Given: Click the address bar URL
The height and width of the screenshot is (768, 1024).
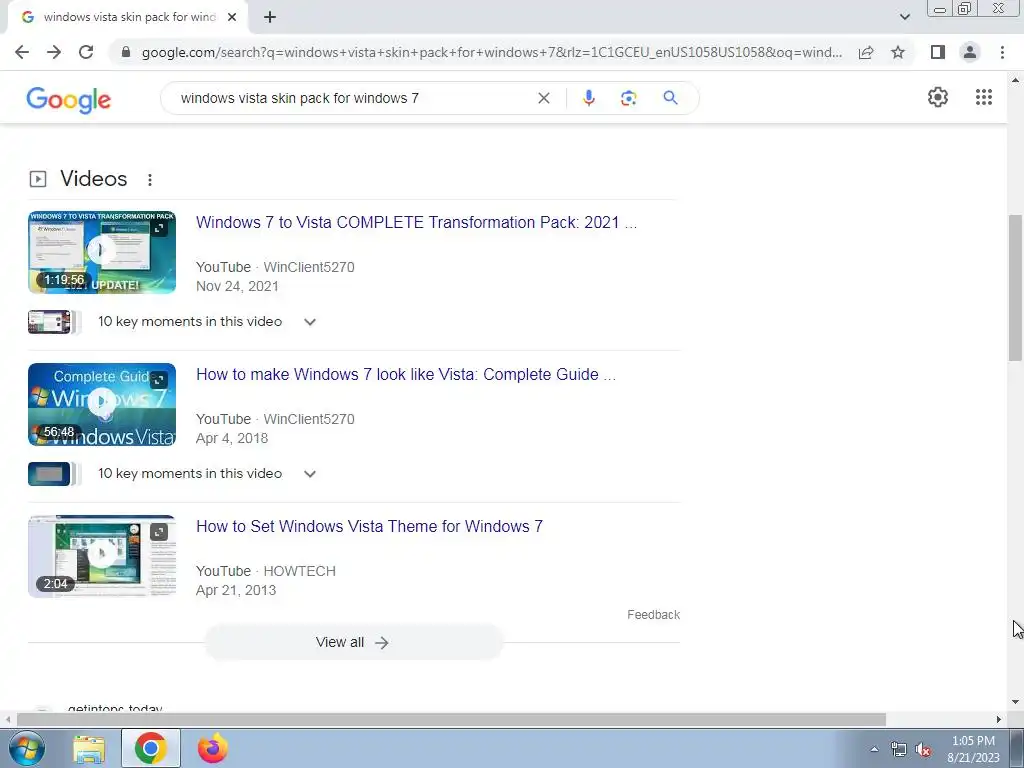Looking at the screenshot, I should [x=492, y=52].
